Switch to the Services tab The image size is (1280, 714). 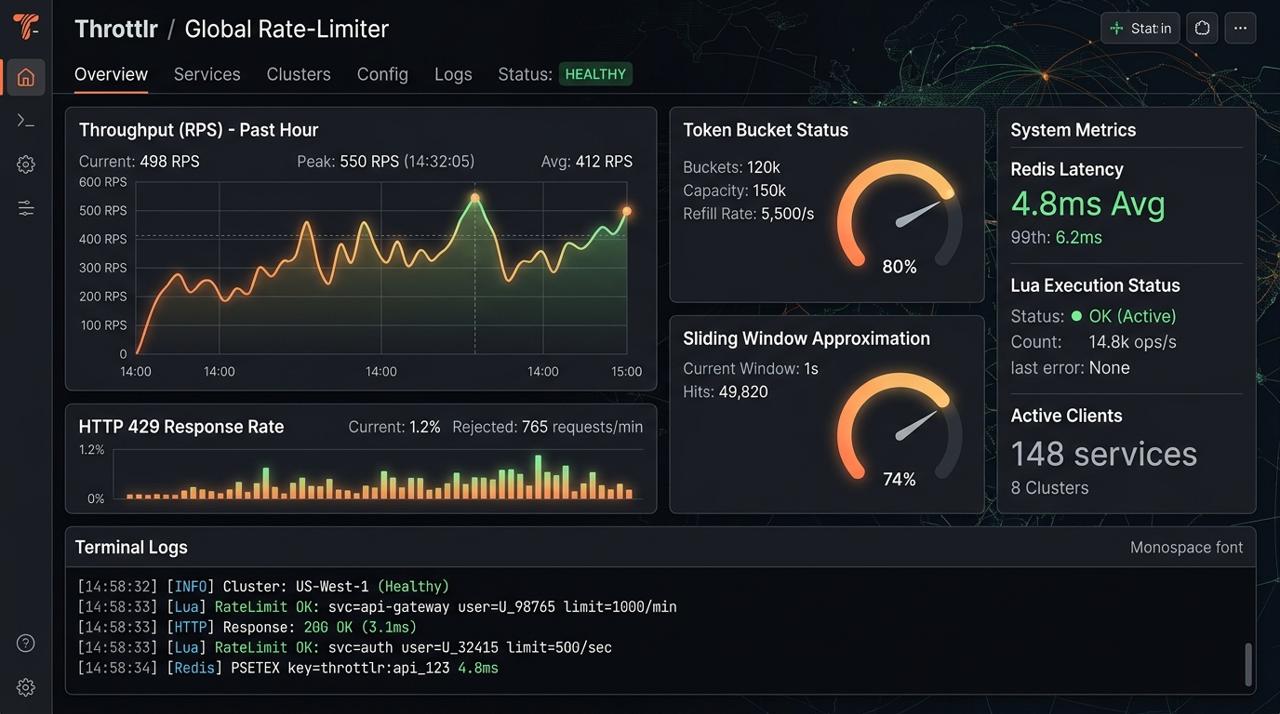point(207,75)
